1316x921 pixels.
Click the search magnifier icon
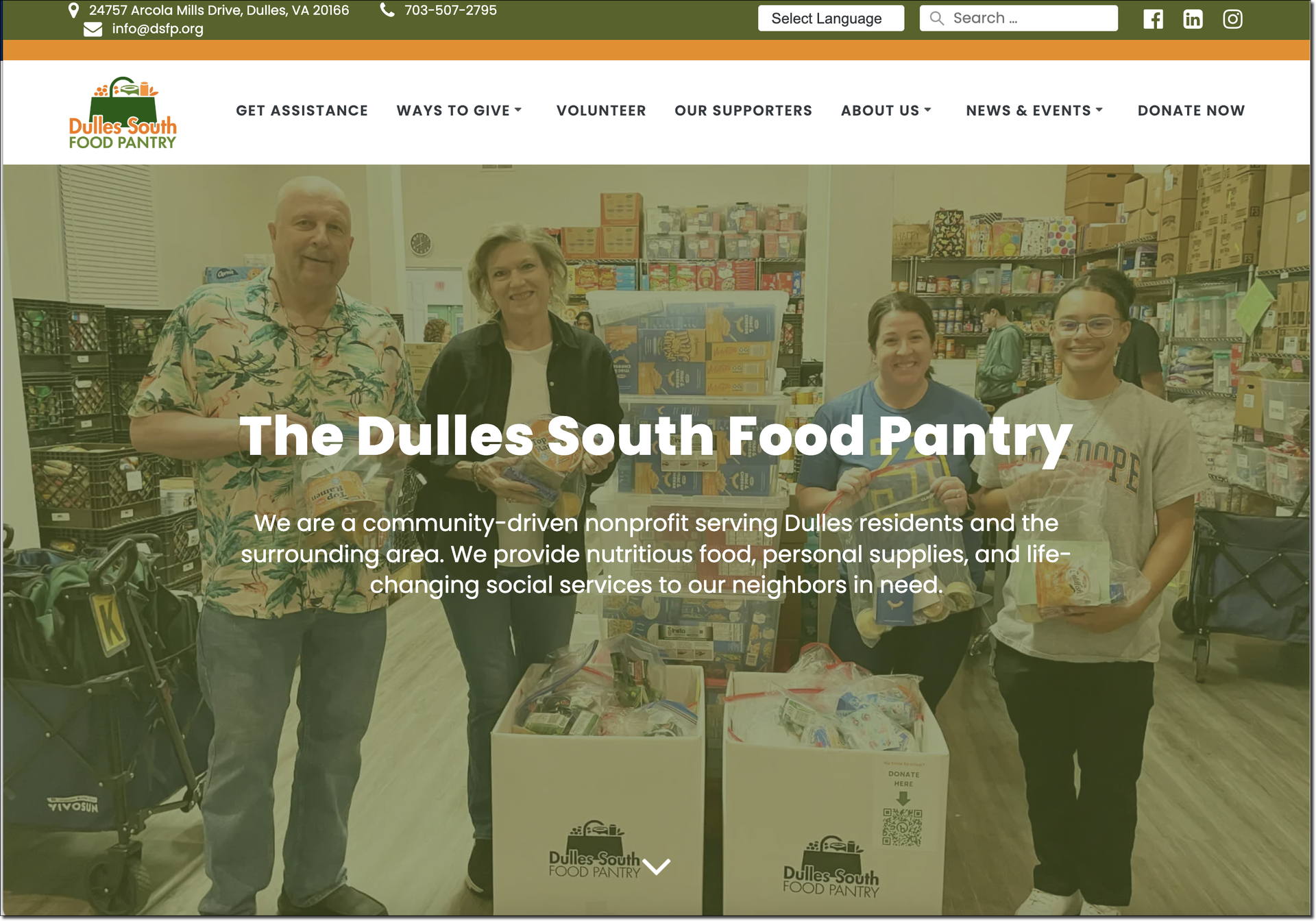[936, 19]
